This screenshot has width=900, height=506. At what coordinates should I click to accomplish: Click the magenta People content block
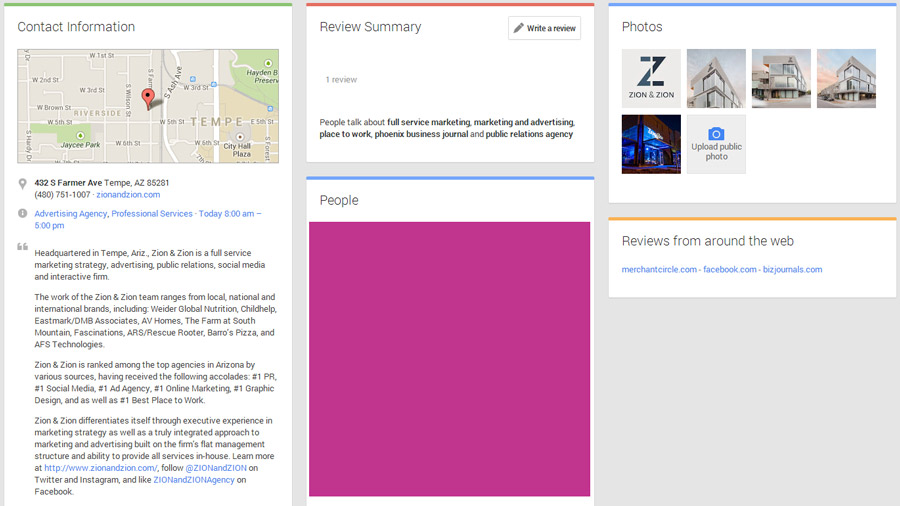(449, 359)
